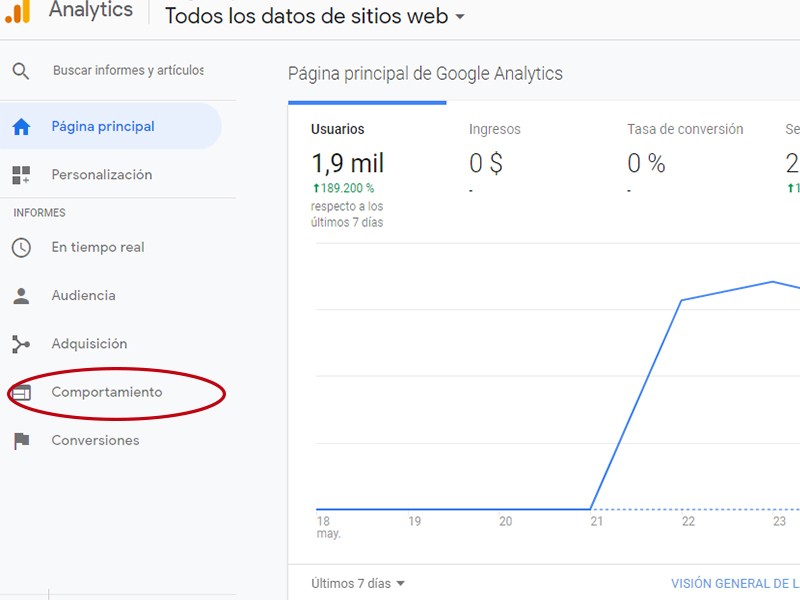Type in Buscar informes y artículos field

128,71
